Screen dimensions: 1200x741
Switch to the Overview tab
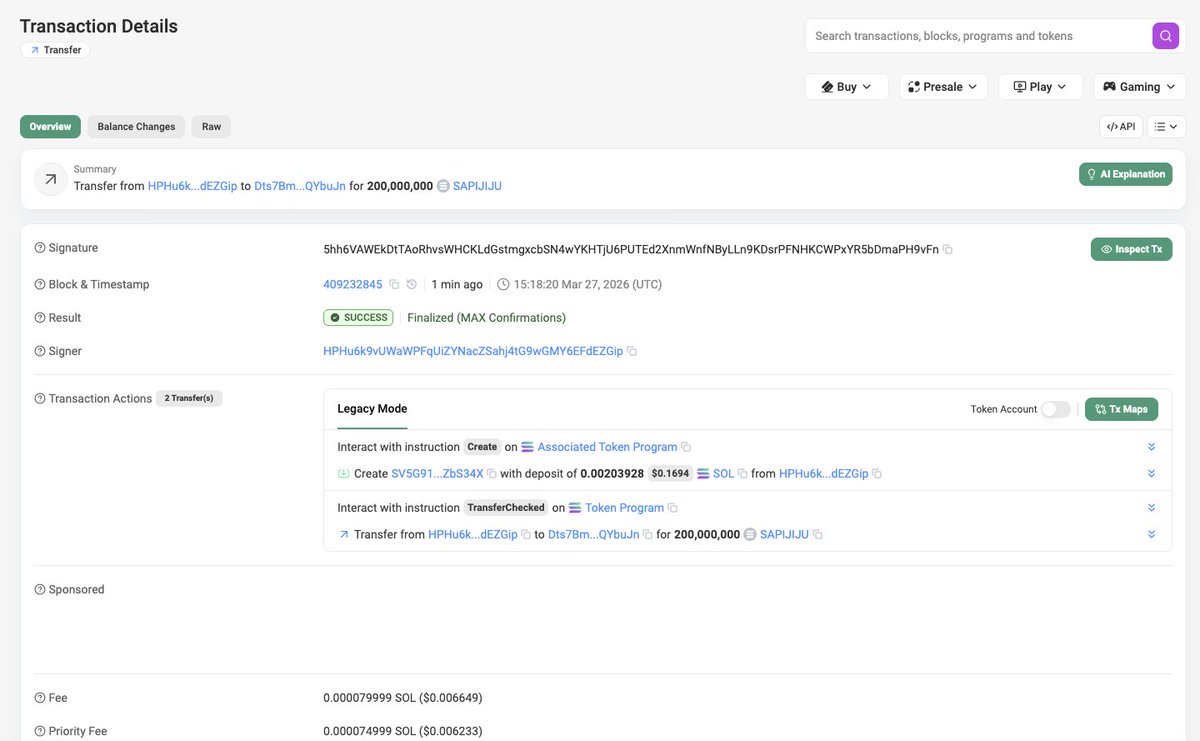coord(50,127)
